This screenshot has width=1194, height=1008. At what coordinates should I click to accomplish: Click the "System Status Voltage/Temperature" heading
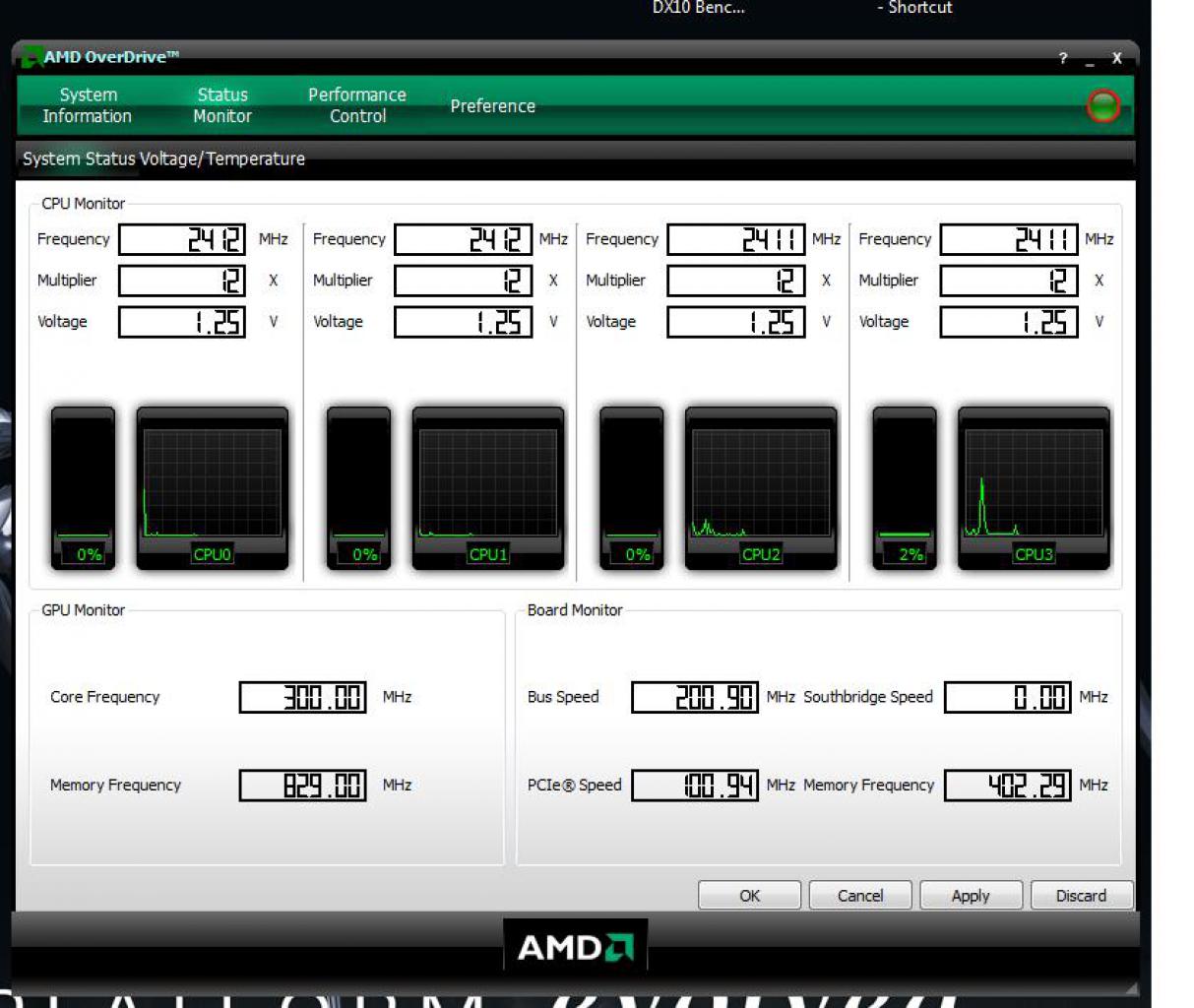click(x=163, y=158)
